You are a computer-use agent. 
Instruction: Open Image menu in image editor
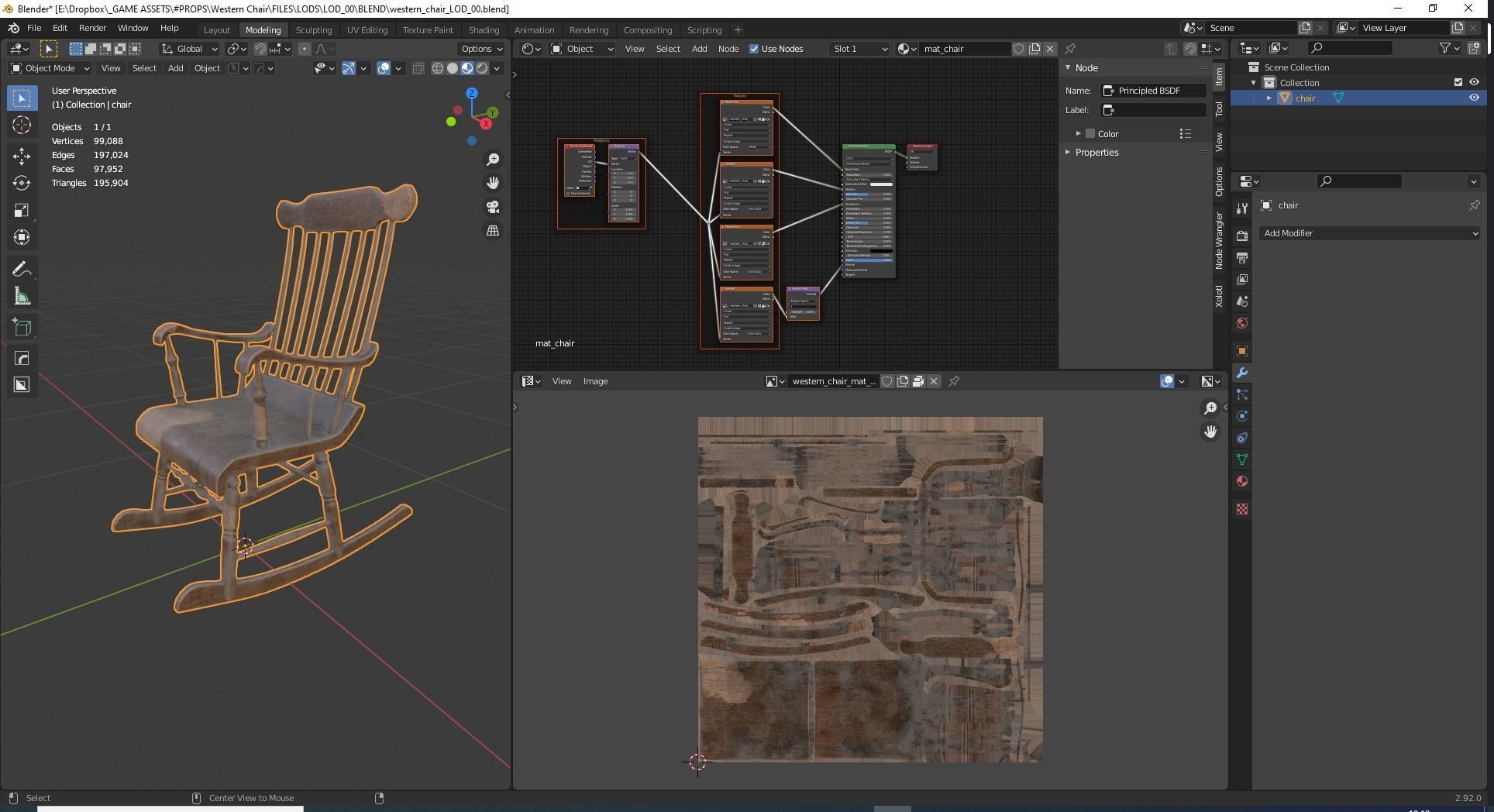[x=595, y=381]
